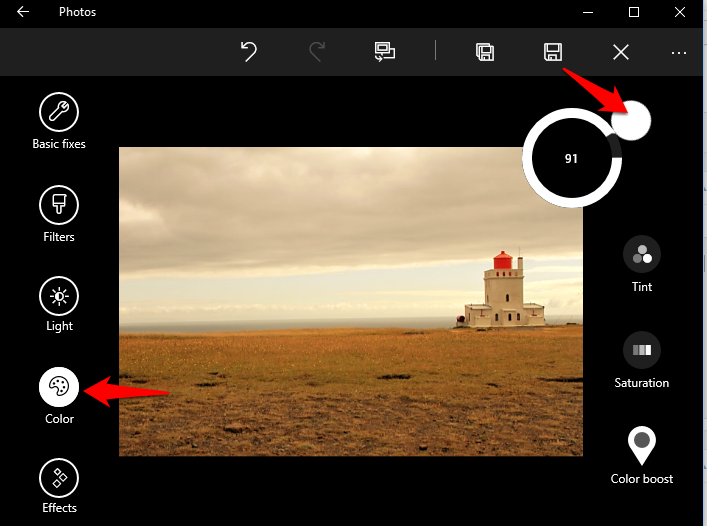Close the Photos window
This screenshot has width=707, height=526.
(x=680, y=12)
